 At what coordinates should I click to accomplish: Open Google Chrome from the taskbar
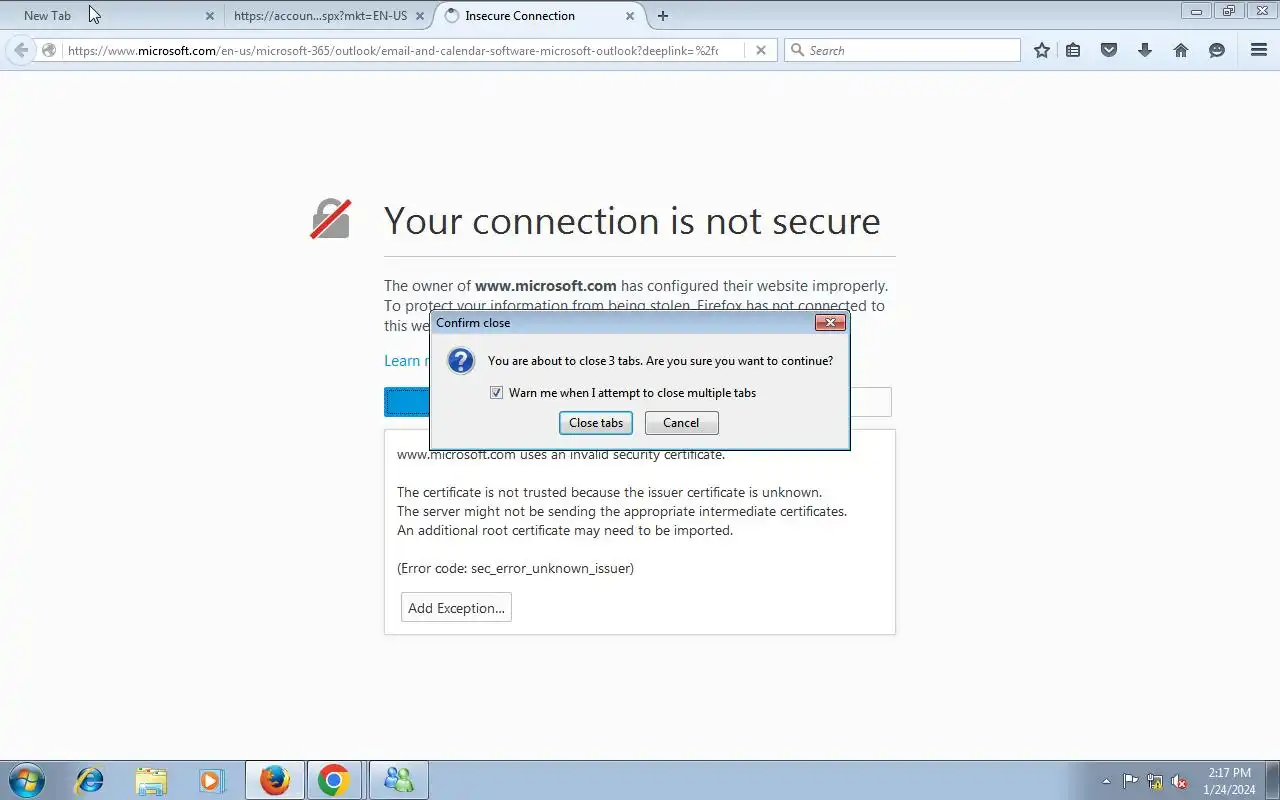(x=333, y=780)
